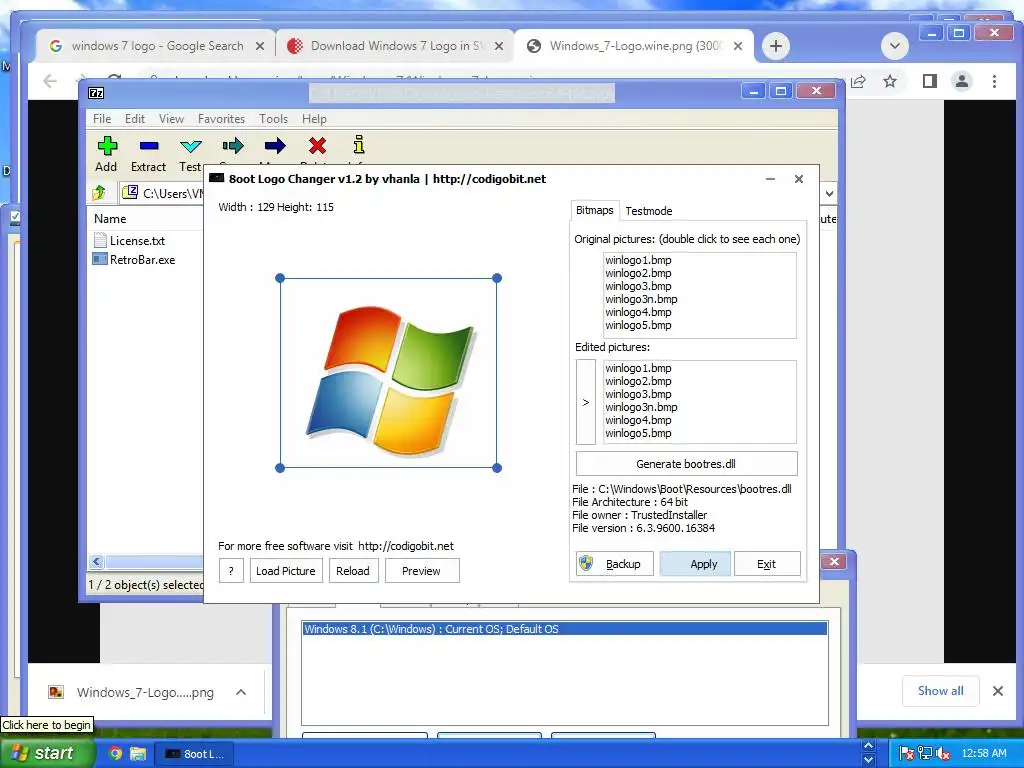Select RetroBar.exe in 7-Zip list
The width and height of the screenshot is (1024, 768).
tap(134, 259)
